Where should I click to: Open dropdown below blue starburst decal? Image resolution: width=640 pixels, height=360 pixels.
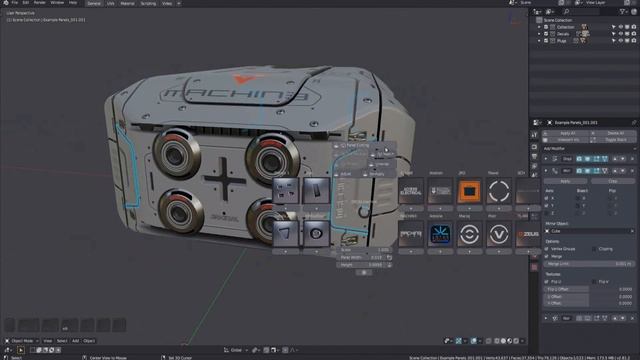click(440, 252)
